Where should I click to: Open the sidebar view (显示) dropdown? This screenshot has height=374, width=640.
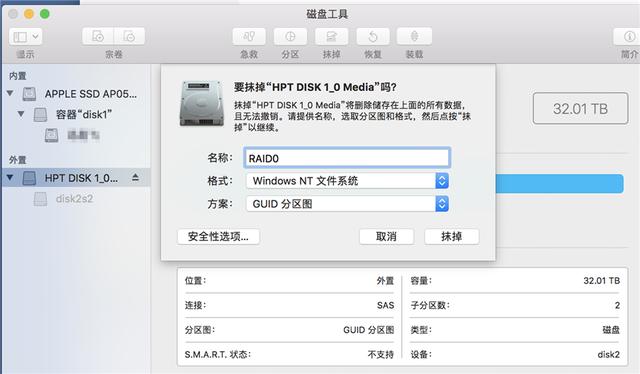[x=25, y=37]
